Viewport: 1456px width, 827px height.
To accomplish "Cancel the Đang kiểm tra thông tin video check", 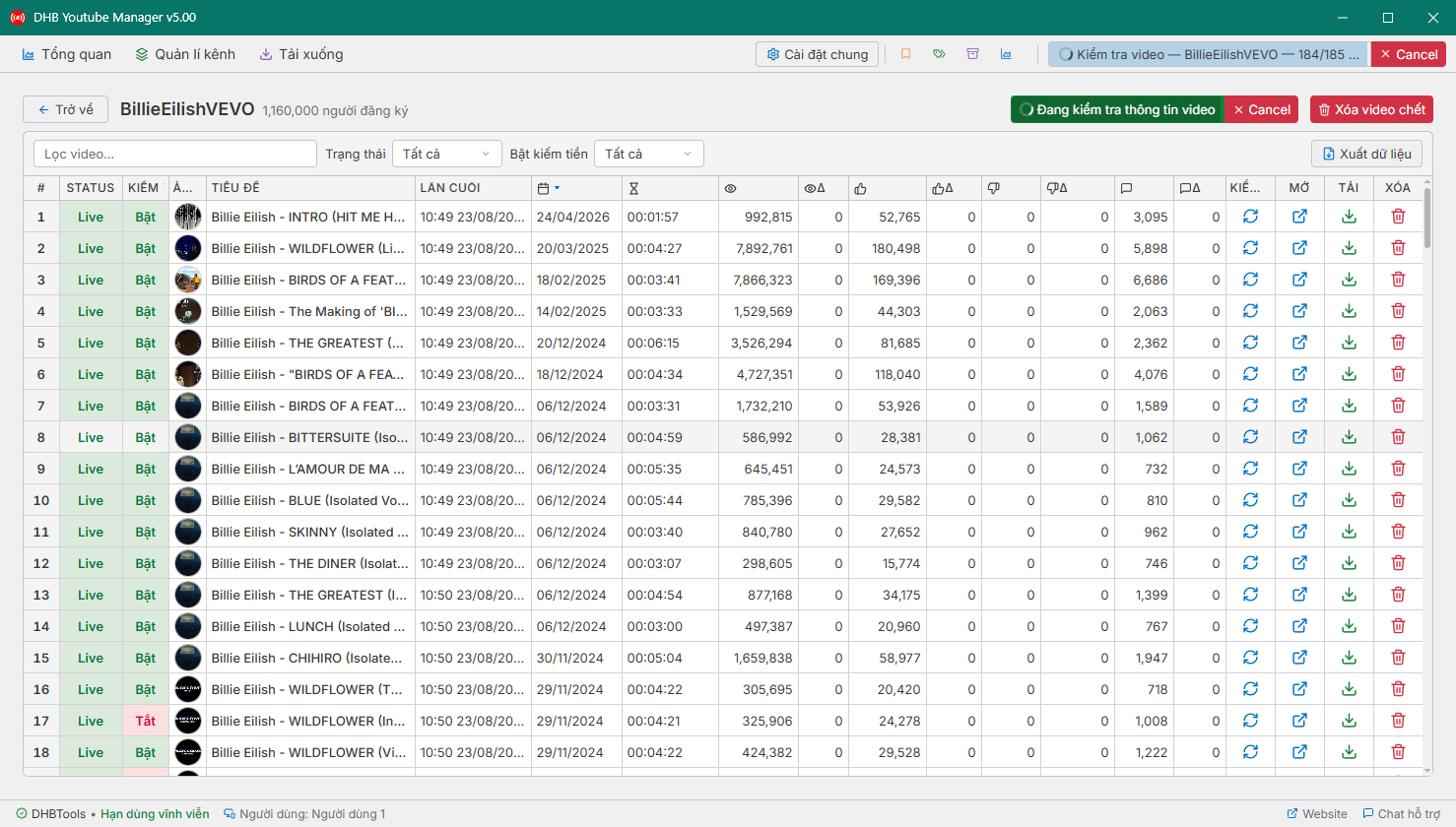I will (1262, 109).
